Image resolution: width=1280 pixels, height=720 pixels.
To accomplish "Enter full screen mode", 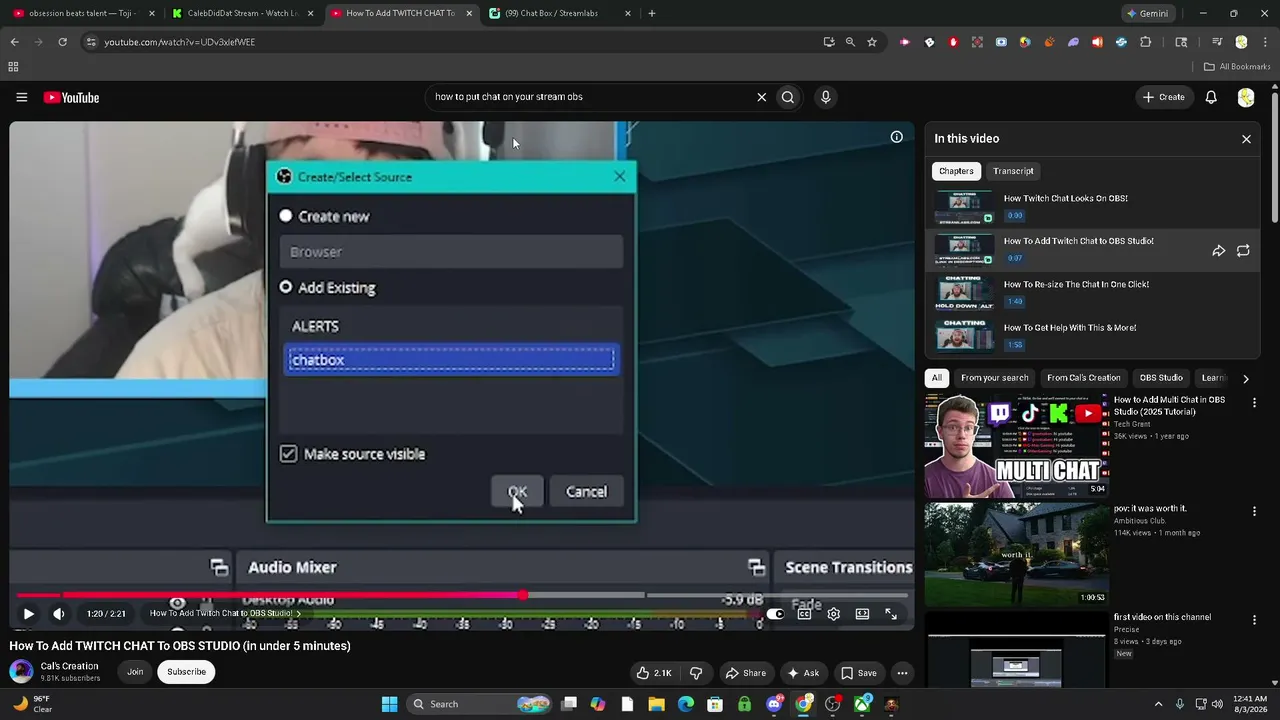I will (891, 614).
